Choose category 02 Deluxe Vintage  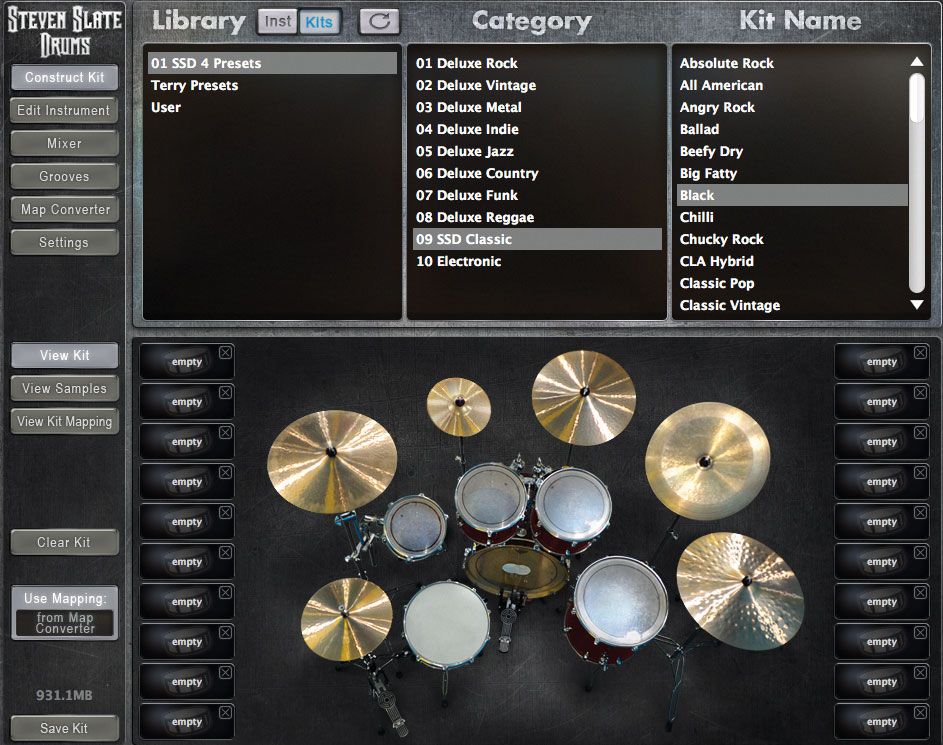pos(538,85)
